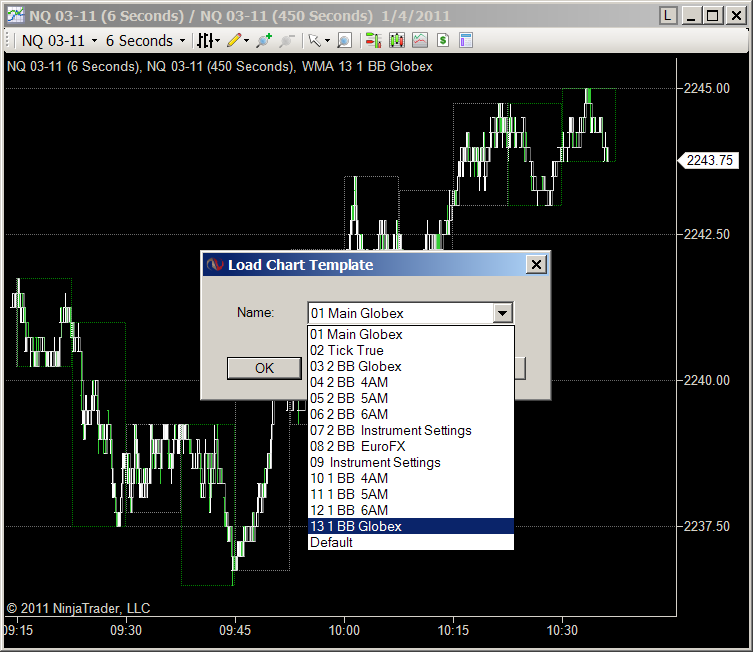Minimize the chart window
The height and width of the screenshot is (652, 753).
691,16
